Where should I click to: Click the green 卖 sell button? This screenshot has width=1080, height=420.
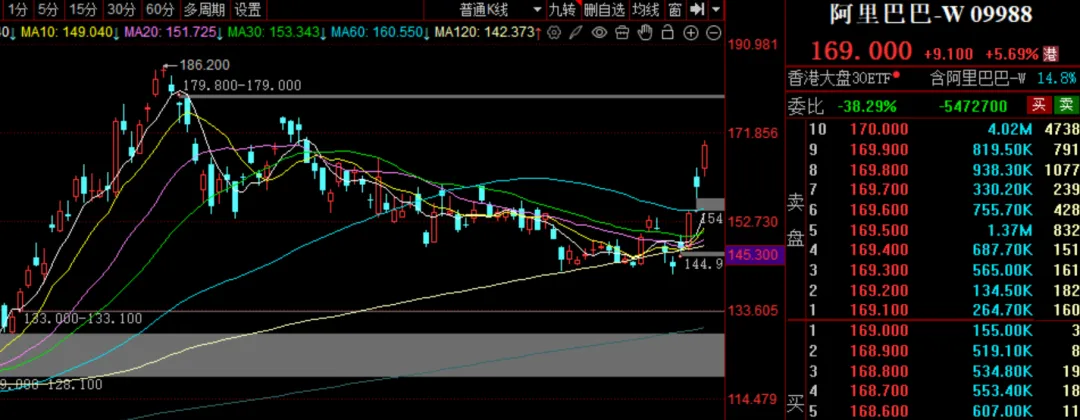(1067, 105)
